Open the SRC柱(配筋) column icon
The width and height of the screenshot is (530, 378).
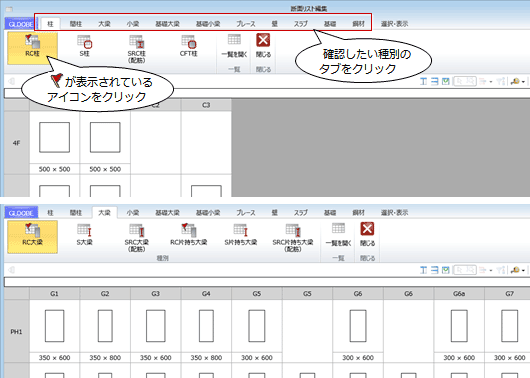coord(137,49)
